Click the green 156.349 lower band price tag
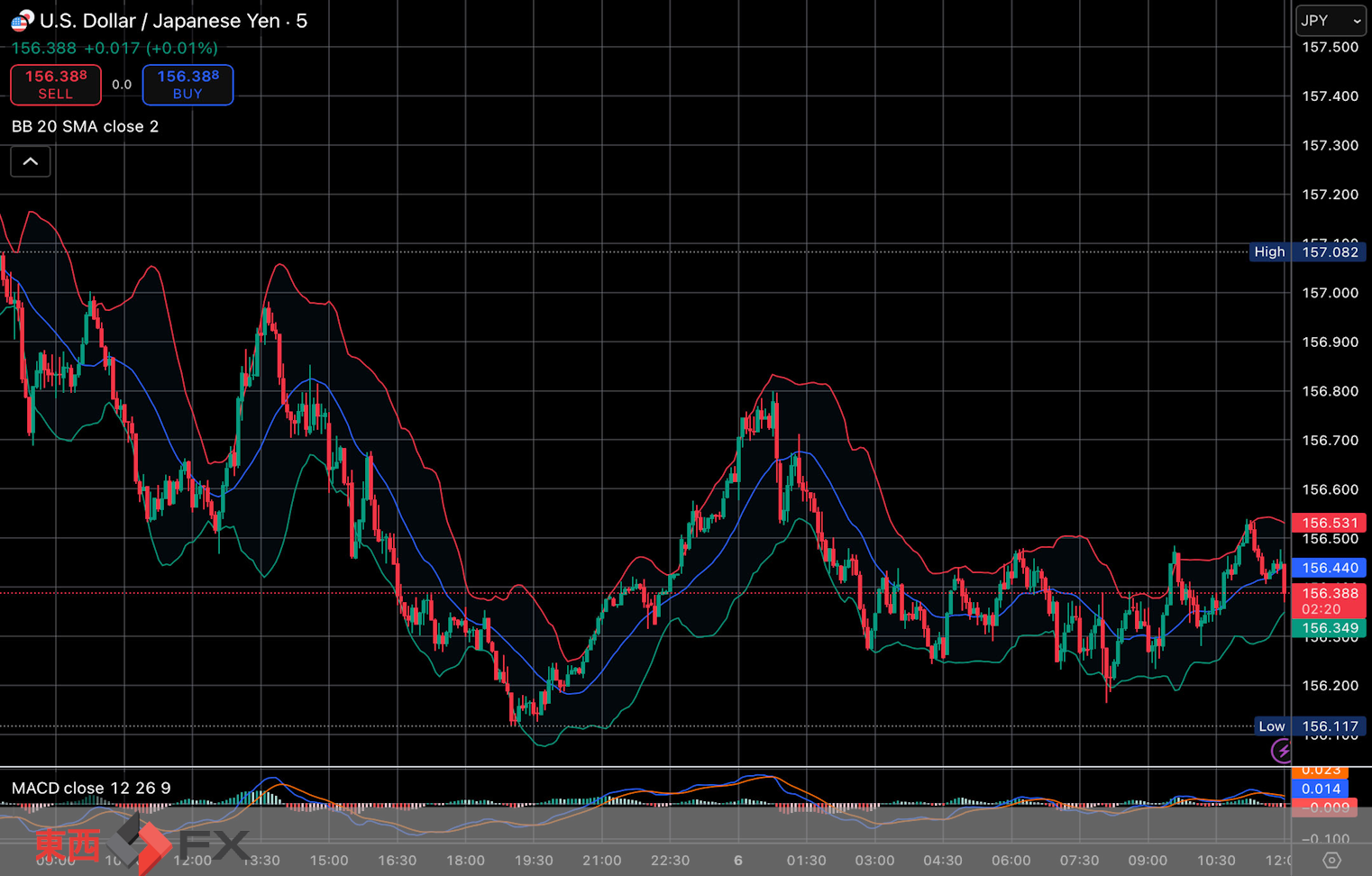Screen dimensions: 1372x876 1329,628
